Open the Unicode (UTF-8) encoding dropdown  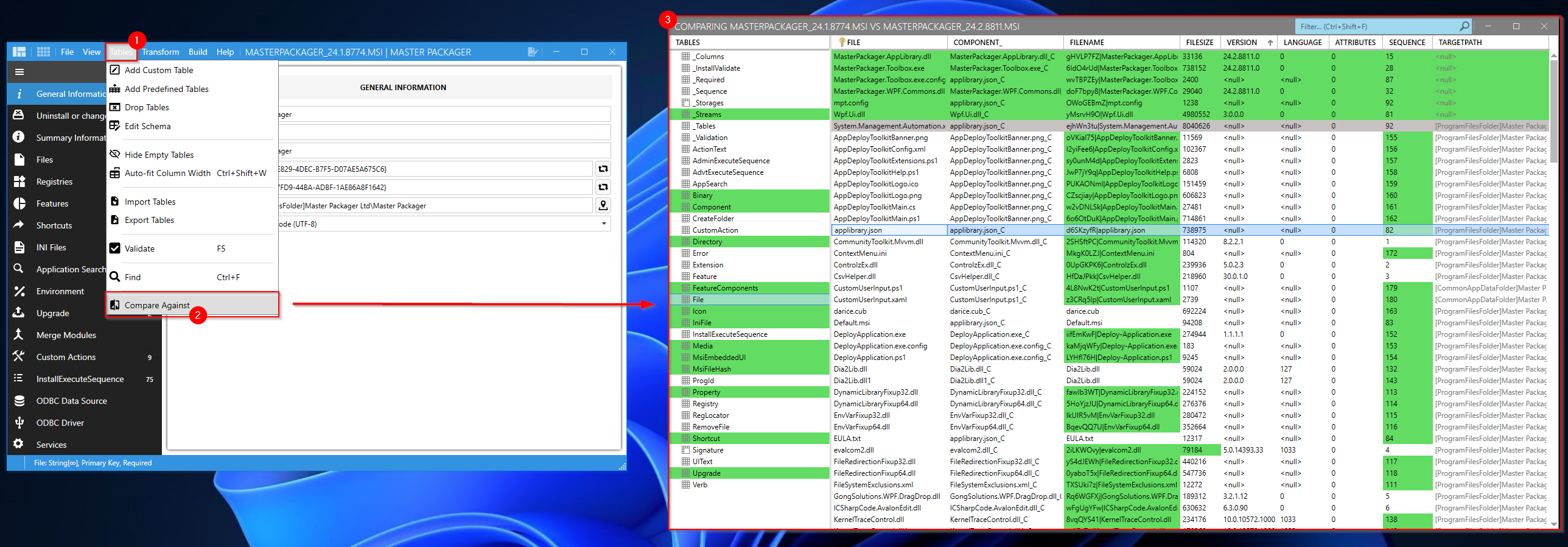coord(604,224)
